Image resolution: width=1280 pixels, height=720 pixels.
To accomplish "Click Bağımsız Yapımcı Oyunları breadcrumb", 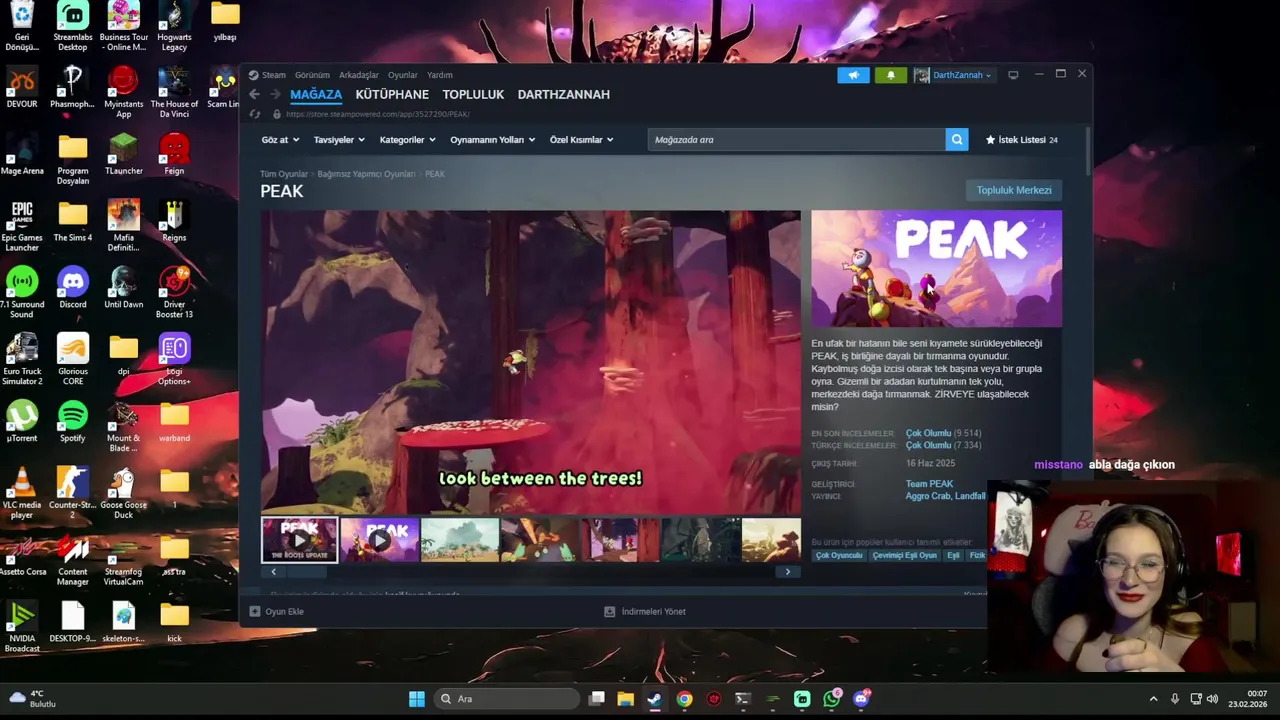I will click(x=366, y=174).
